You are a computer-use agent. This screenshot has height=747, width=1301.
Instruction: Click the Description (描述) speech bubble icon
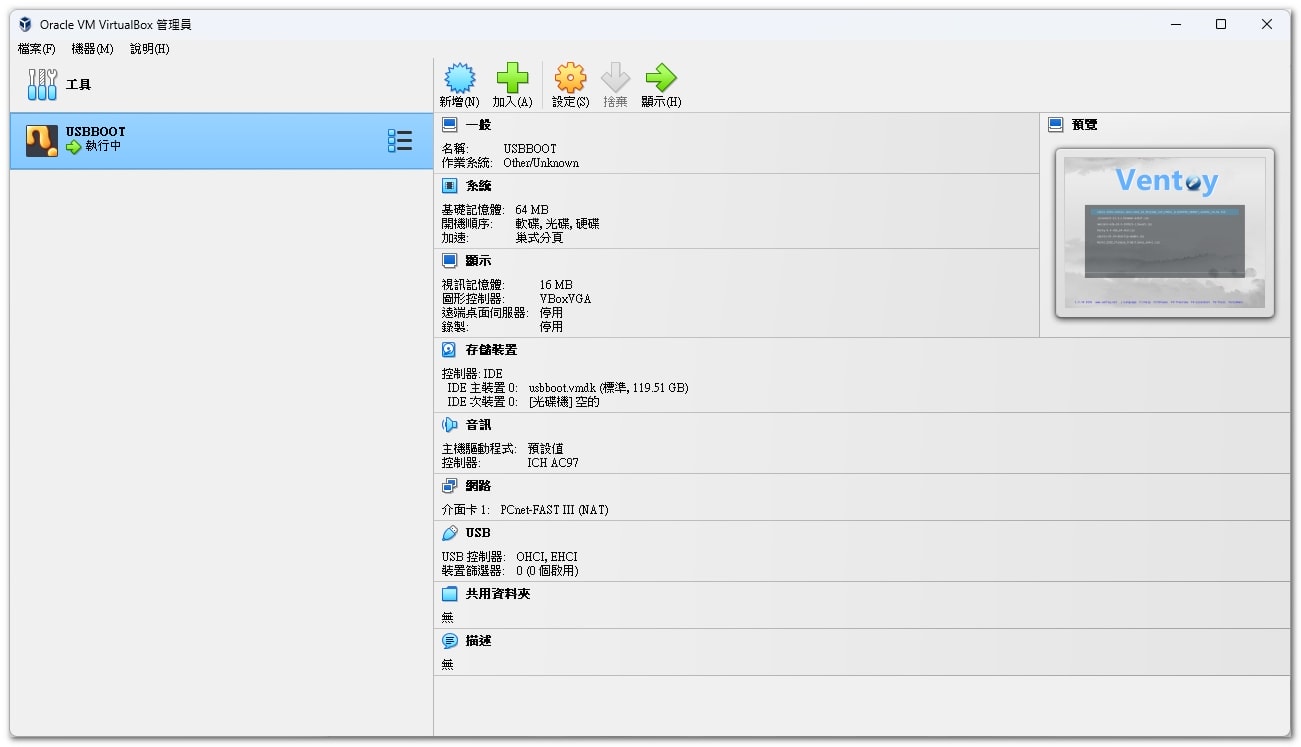click(450, 641)
